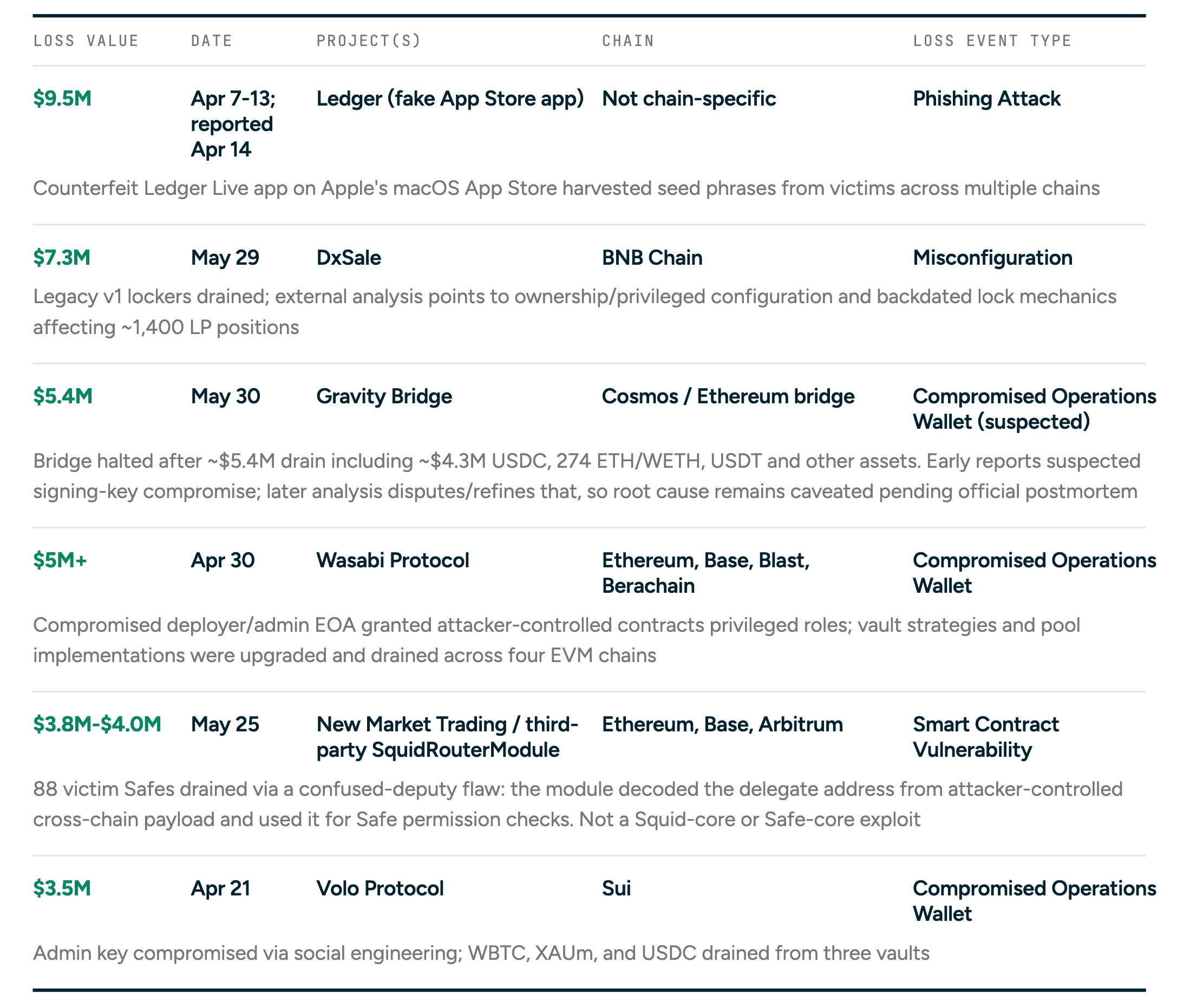This screenshot has height=1008, width=1177.
Task: Click the Cosmos / Ethereum bridge chain cell
Action: pos(728,396)
